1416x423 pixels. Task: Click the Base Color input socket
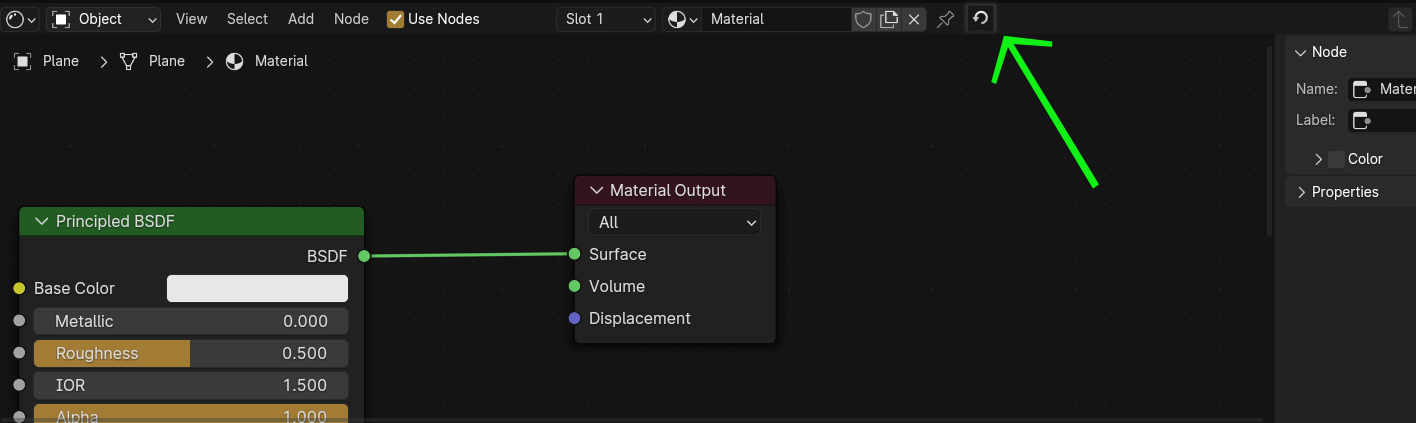(x=18, y=288)
